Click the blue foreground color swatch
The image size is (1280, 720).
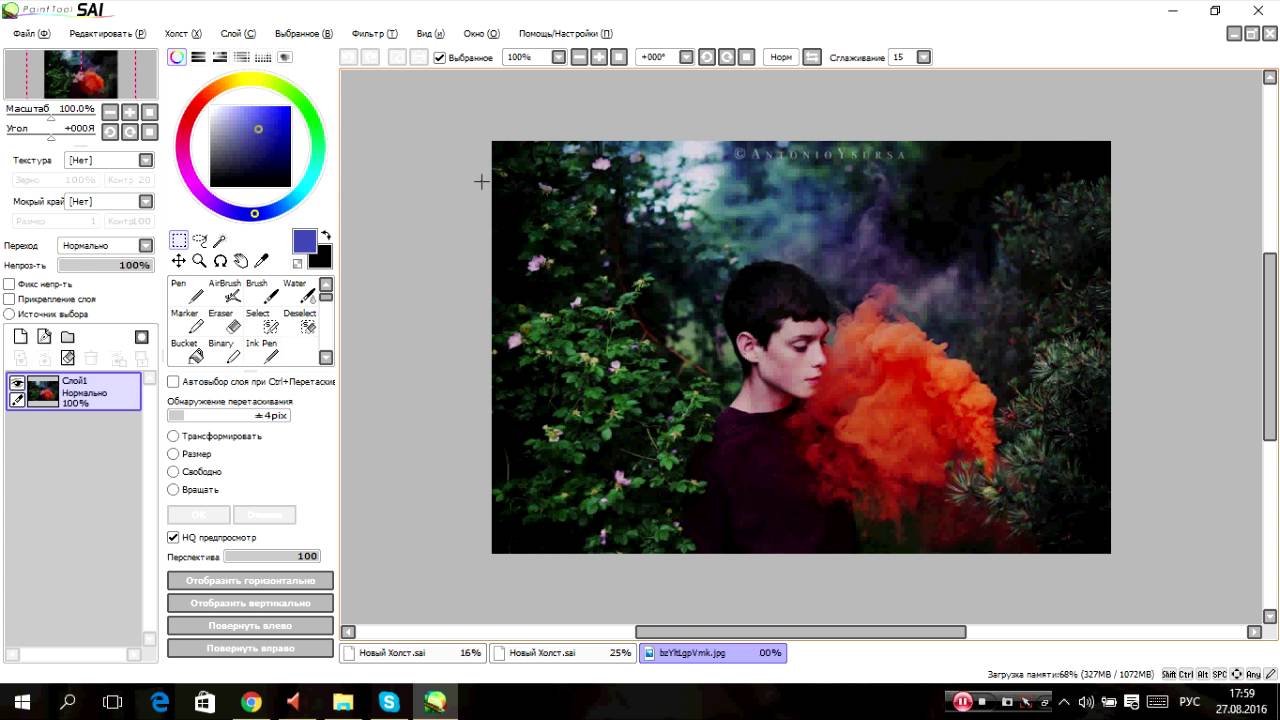point(304,241)
